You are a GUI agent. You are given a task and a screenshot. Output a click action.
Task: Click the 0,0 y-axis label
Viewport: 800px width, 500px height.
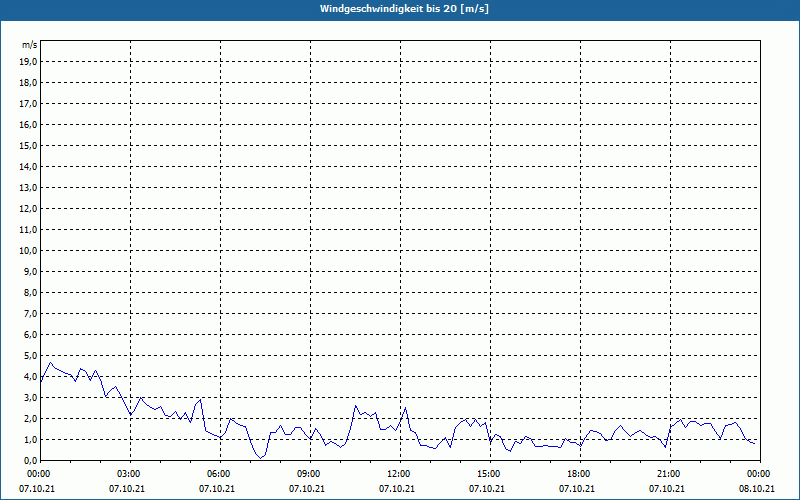[30, 461]
